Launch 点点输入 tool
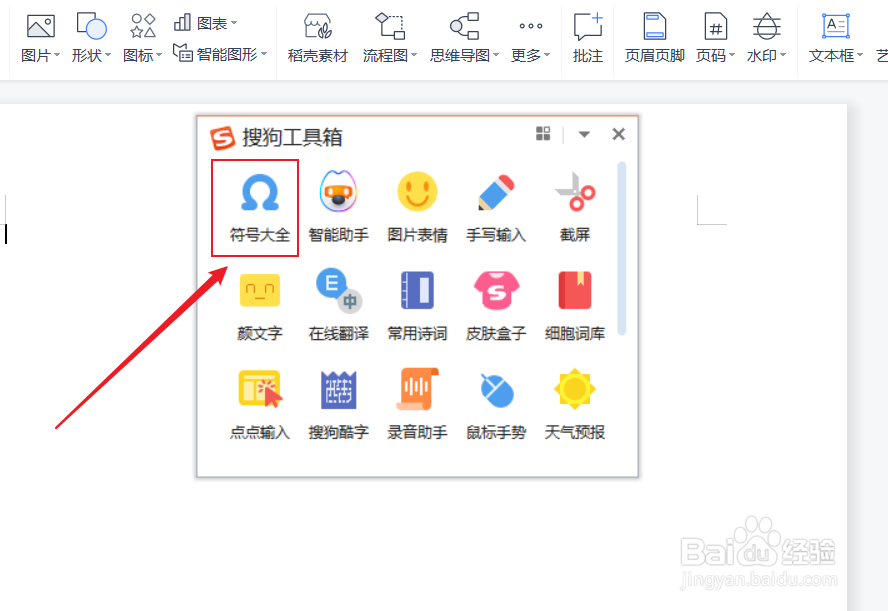Screen dimensions: 888x611 [259, 405]
